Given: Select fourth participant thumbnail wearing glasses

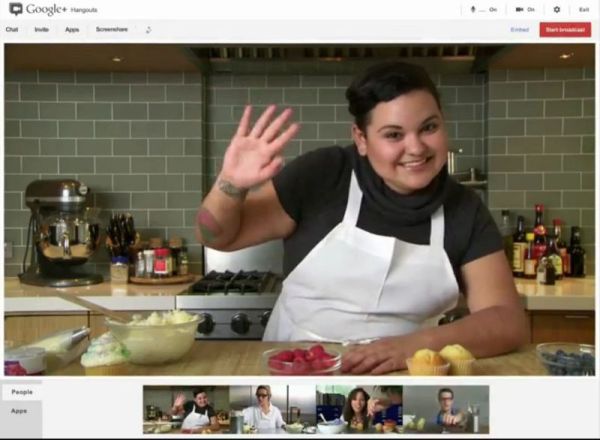Looking at the screenshot, I should coord(445,409).
